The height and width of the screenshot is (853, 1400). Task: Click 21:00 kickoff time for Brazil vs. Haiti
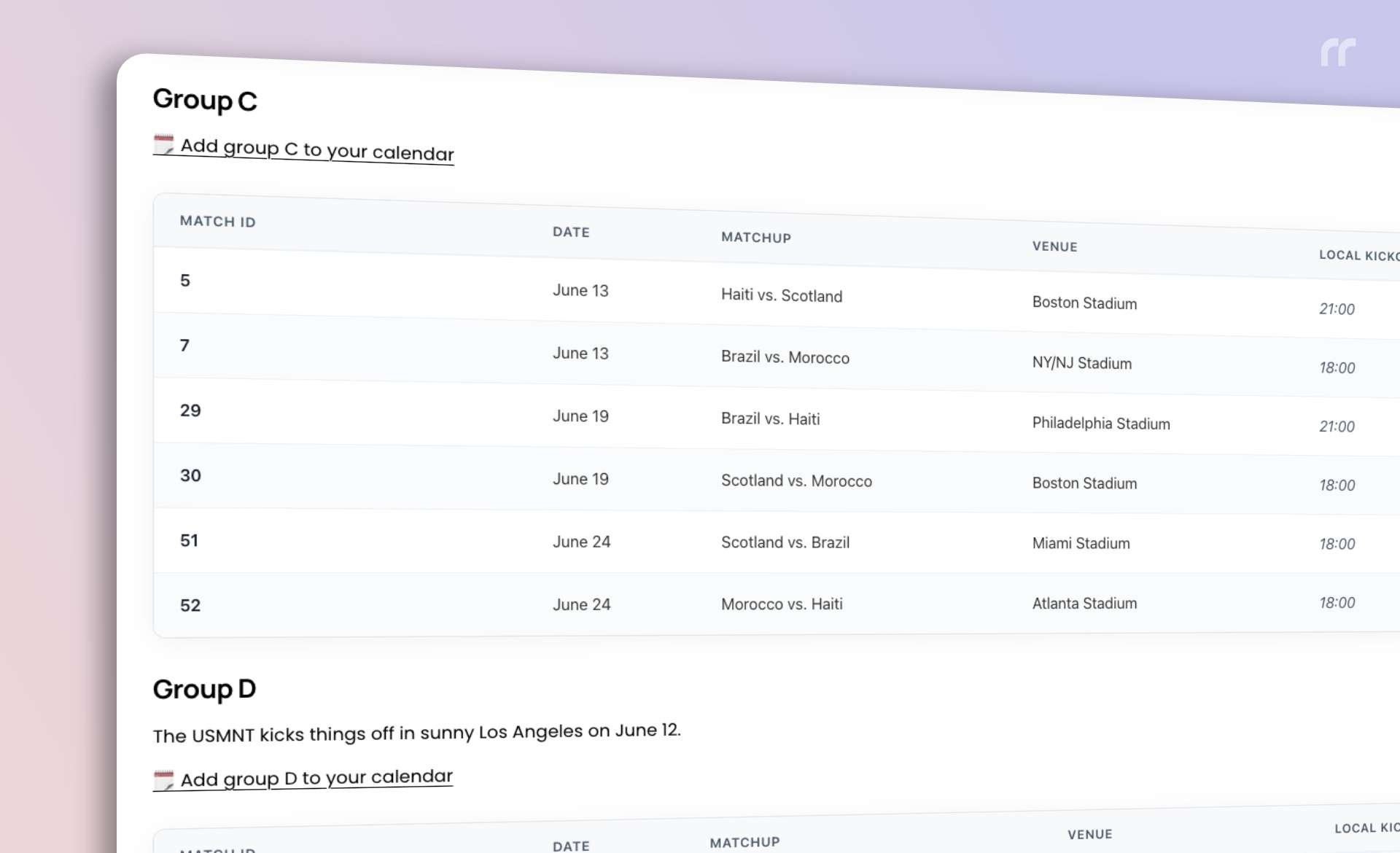pos(1337,426)
